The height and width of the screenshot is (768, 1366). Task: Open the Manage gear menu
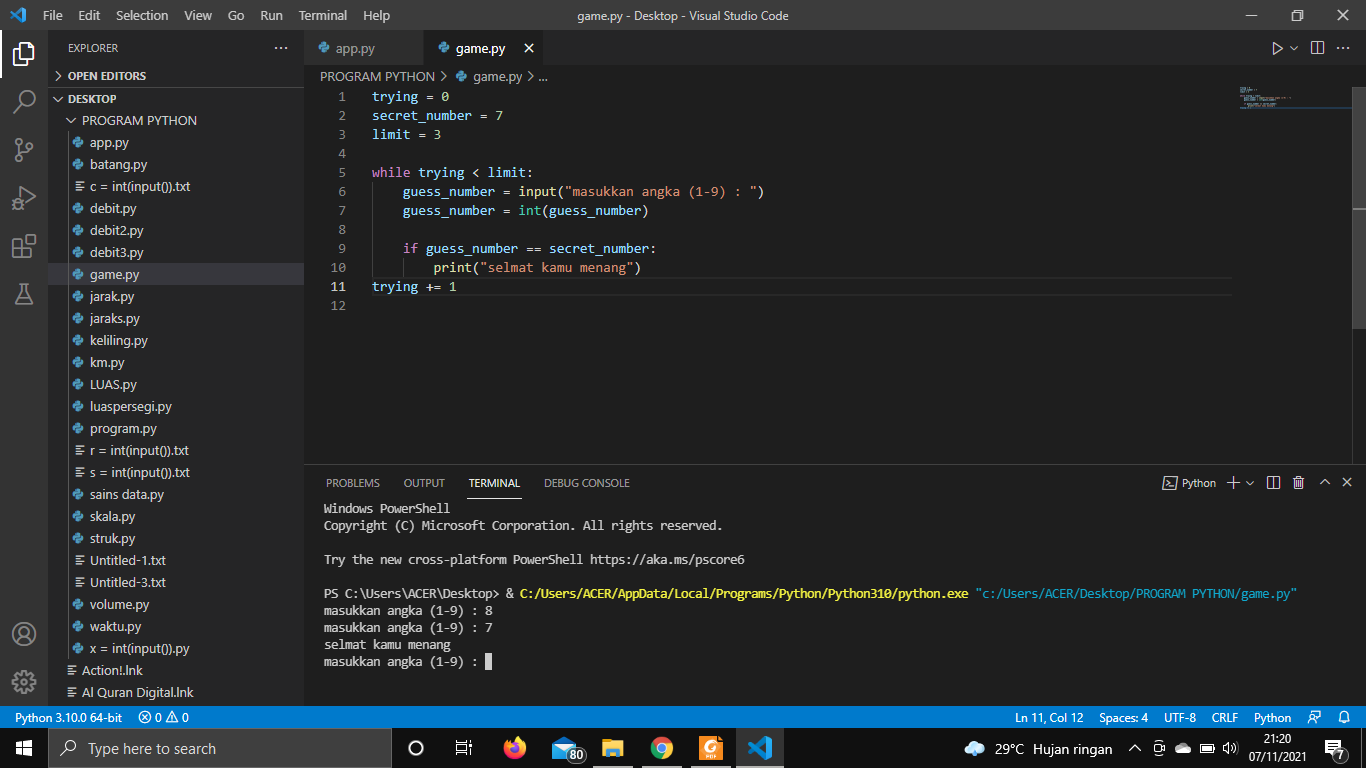(24, 682)
